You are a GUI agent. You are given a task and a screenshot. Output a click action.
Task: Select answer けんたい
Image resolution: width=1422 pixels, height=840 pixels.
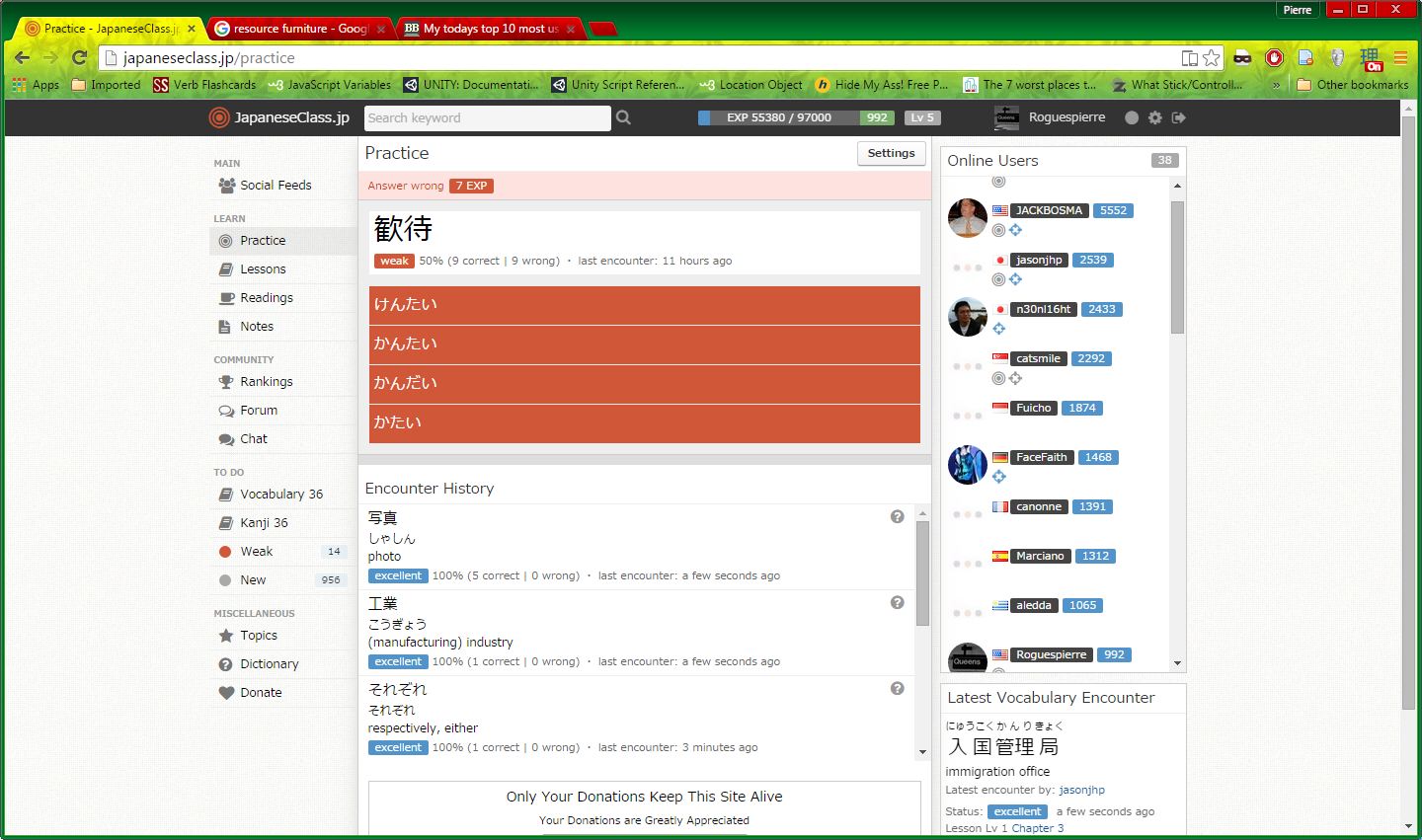coord(644,305)
